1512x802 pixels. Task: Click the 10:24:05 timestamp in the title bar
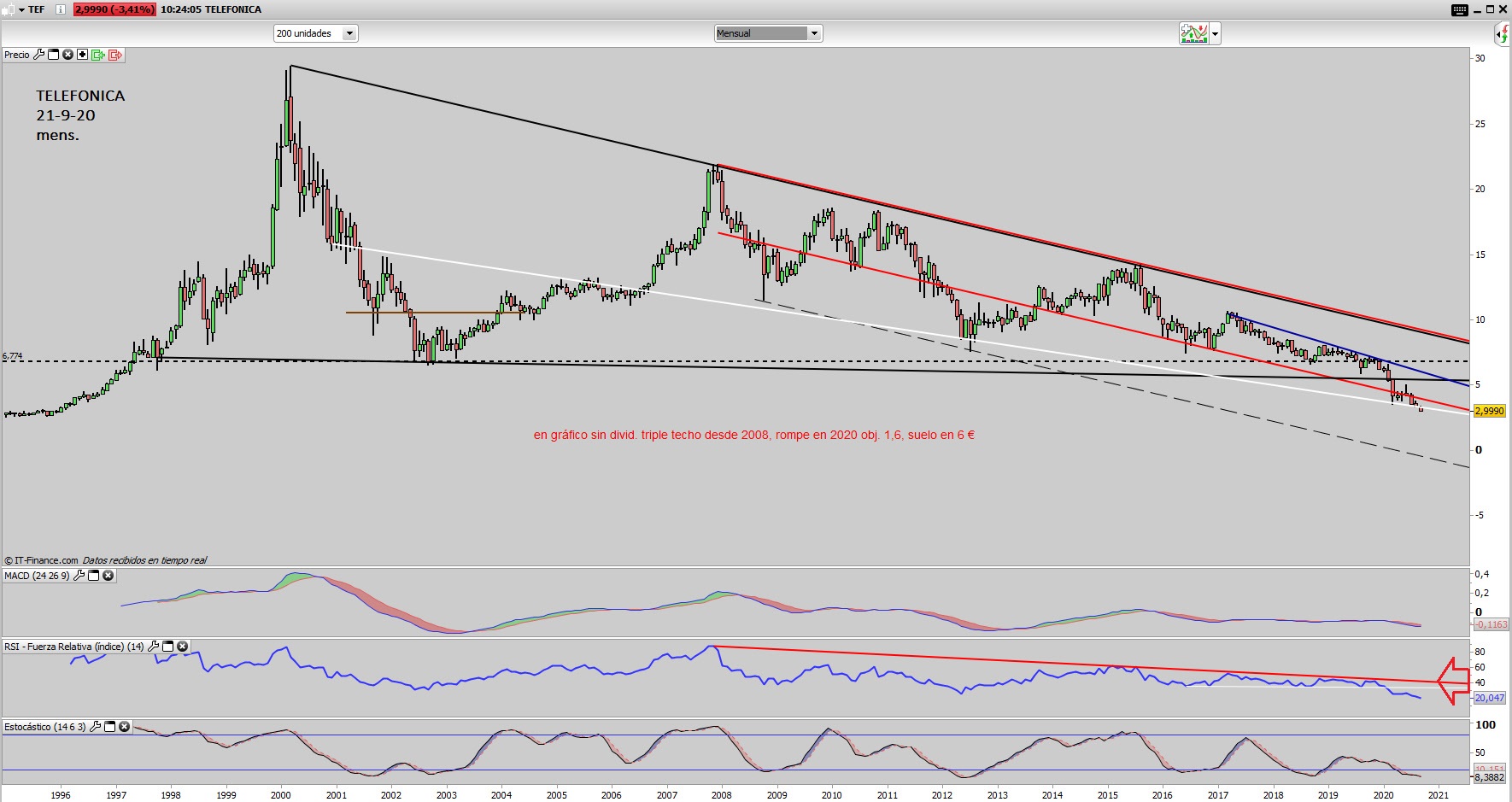[x=180, y=9]
